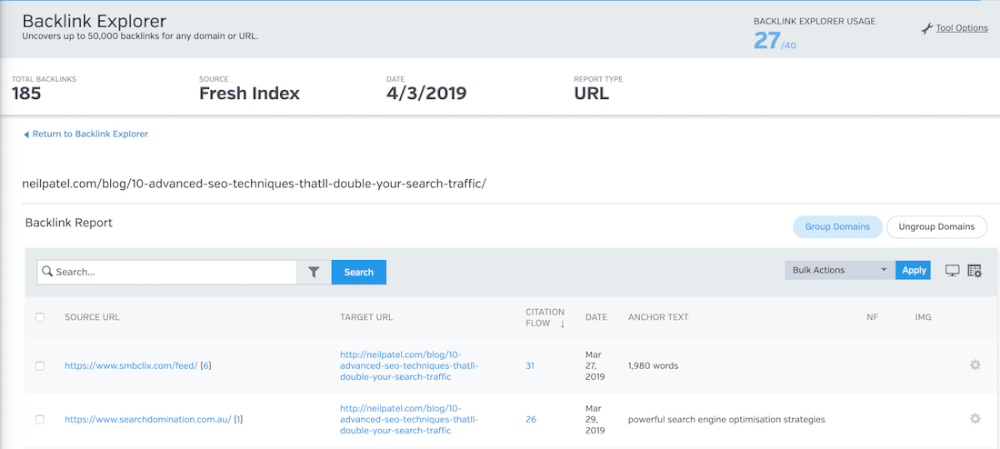Select Group Domains toggle

click(x=837, y=227)
